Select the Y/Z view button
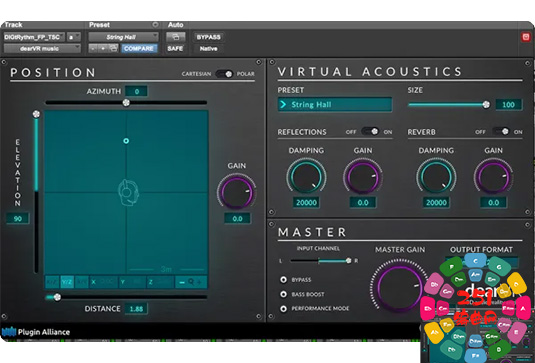The image size is (535, 363). (67, 282)
